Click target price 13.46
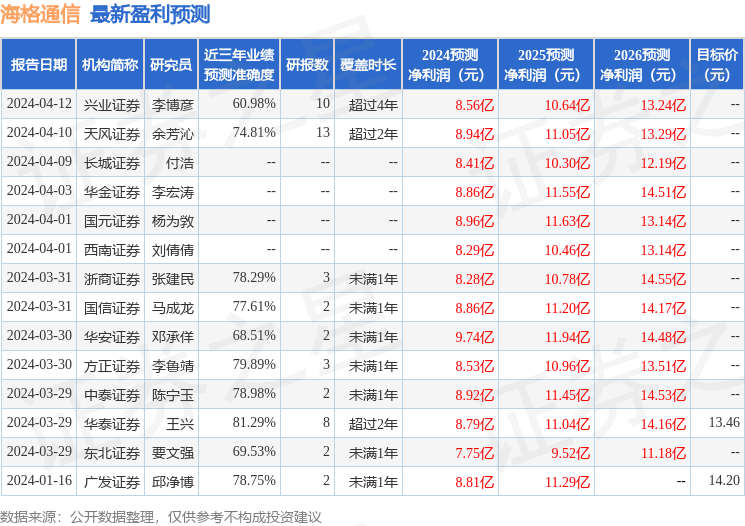This screenshot has height=526, width=745. click(724, 422)
